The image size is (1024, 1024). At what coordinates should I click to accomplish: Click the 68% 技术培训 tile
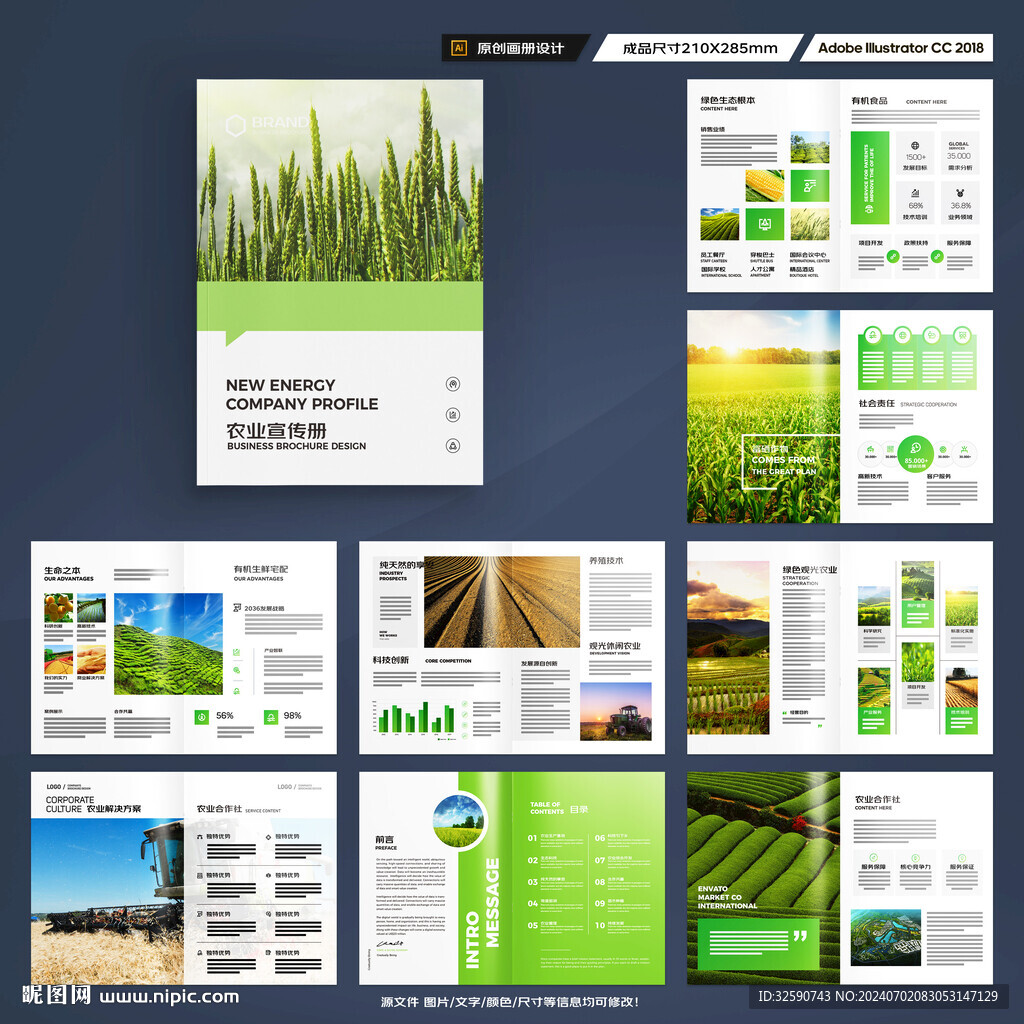pos(915,202)
